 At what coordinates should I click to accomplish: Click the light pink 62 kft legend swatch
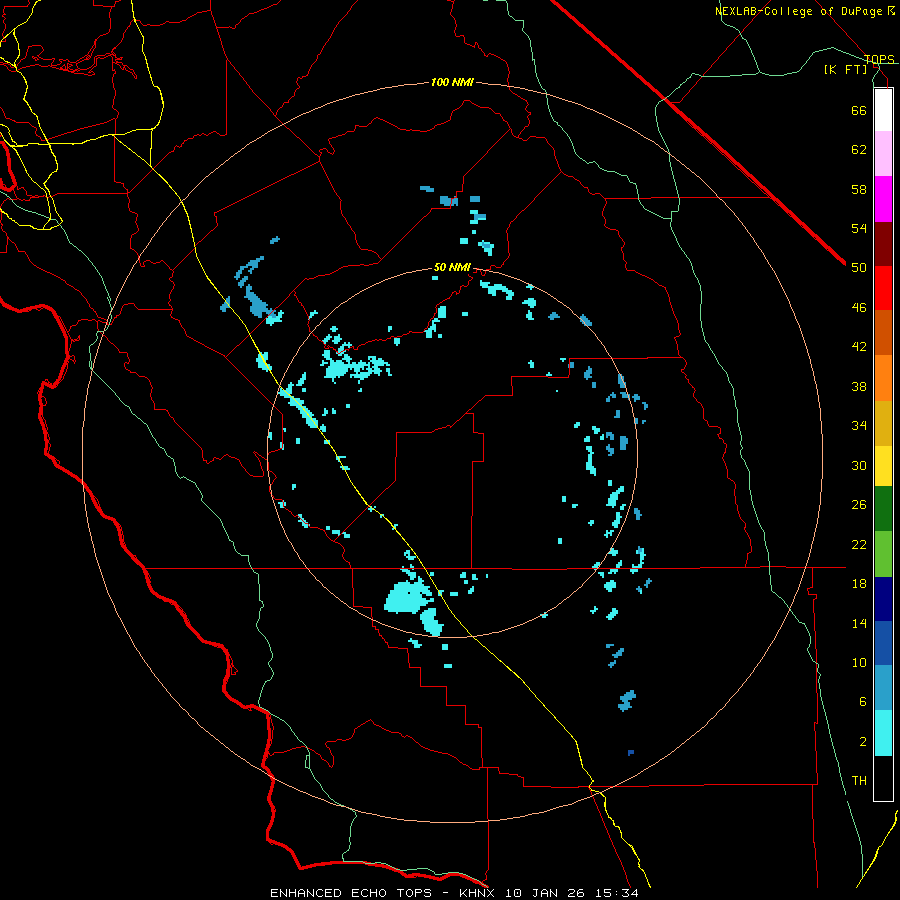click(x=883, y=154)
